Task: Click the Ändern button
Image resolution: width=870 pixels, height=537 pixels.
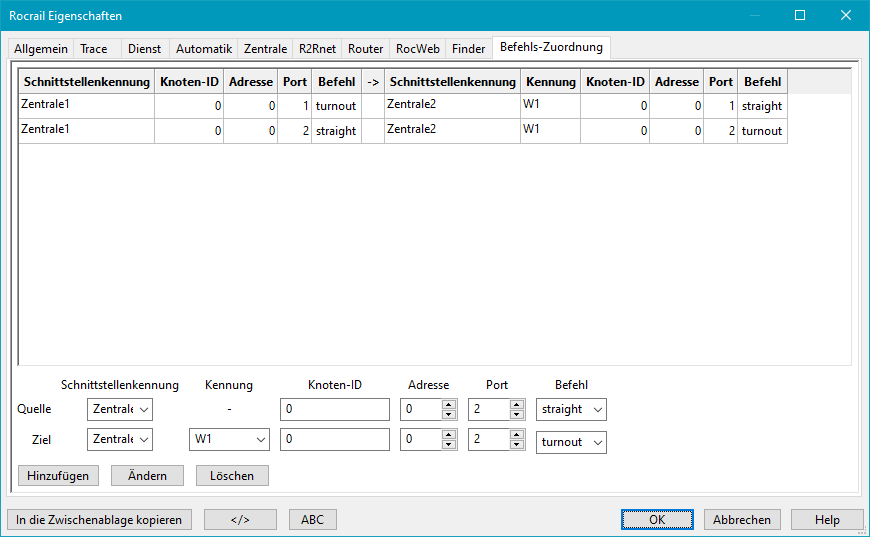Action: click(147, 475)
